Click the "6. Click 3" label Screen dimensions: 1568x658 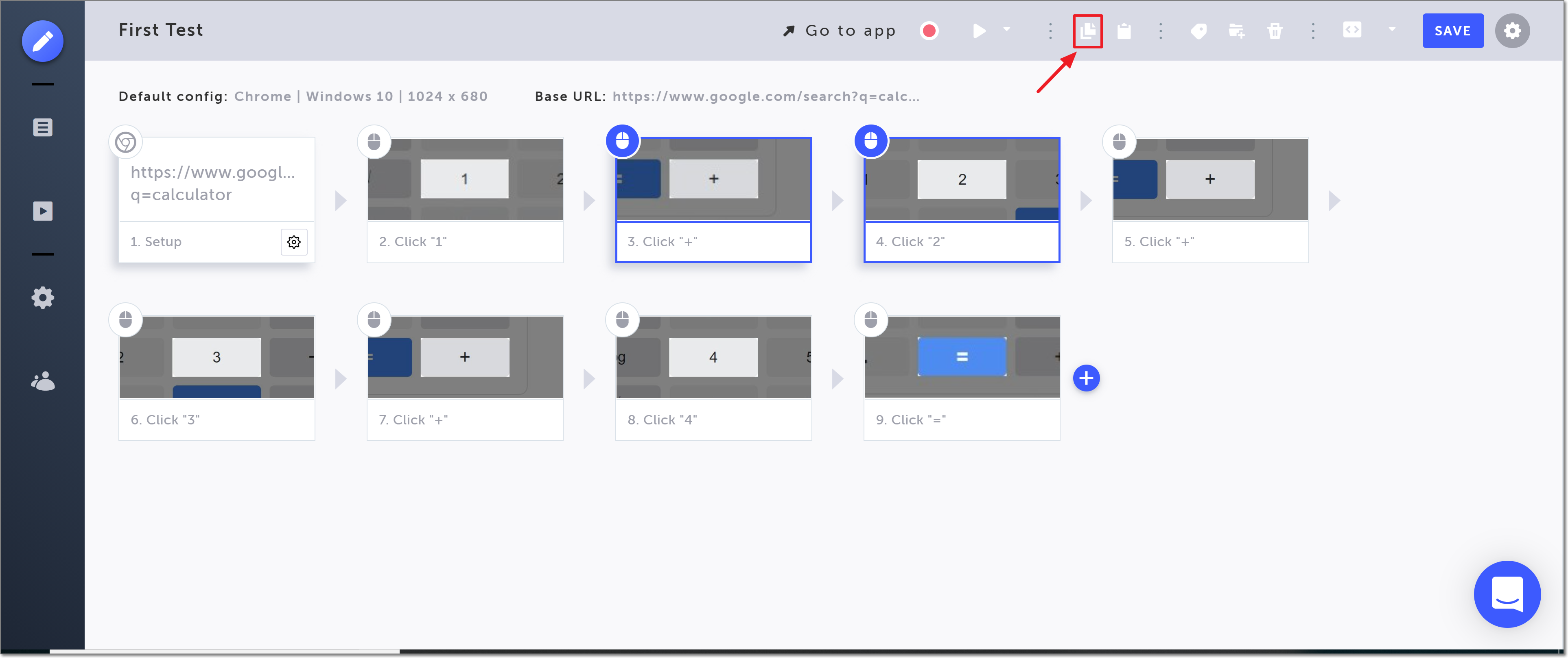[x=165, y=420]
